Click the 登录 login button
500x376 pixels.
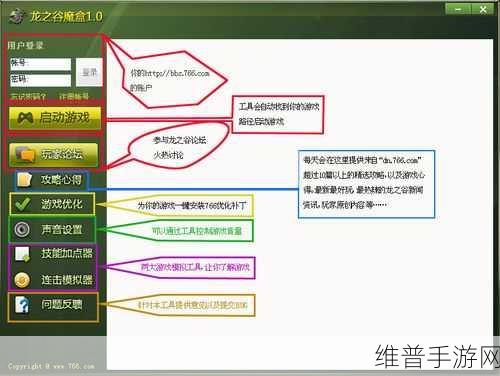point(89,72)
